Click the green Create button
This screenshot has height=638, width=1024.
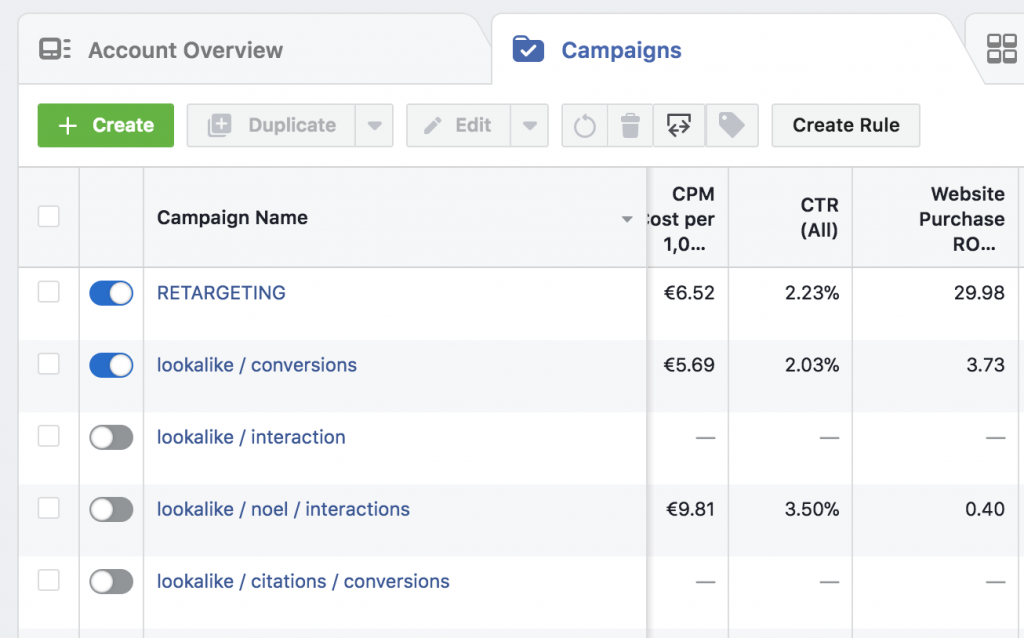coord(106,125)
